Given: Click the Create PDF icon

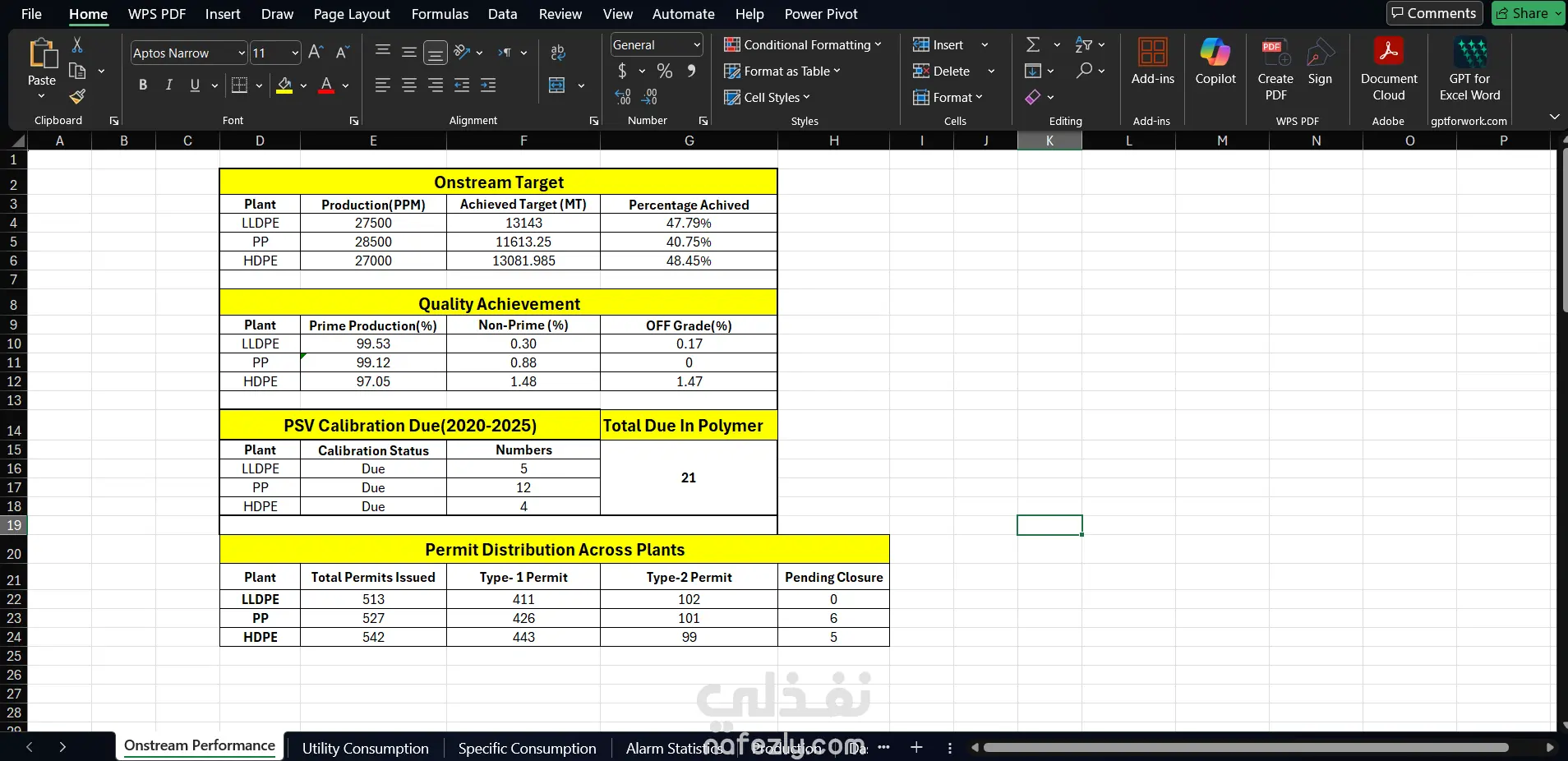Looking at the screenshot, I should tap(1275, 69).
